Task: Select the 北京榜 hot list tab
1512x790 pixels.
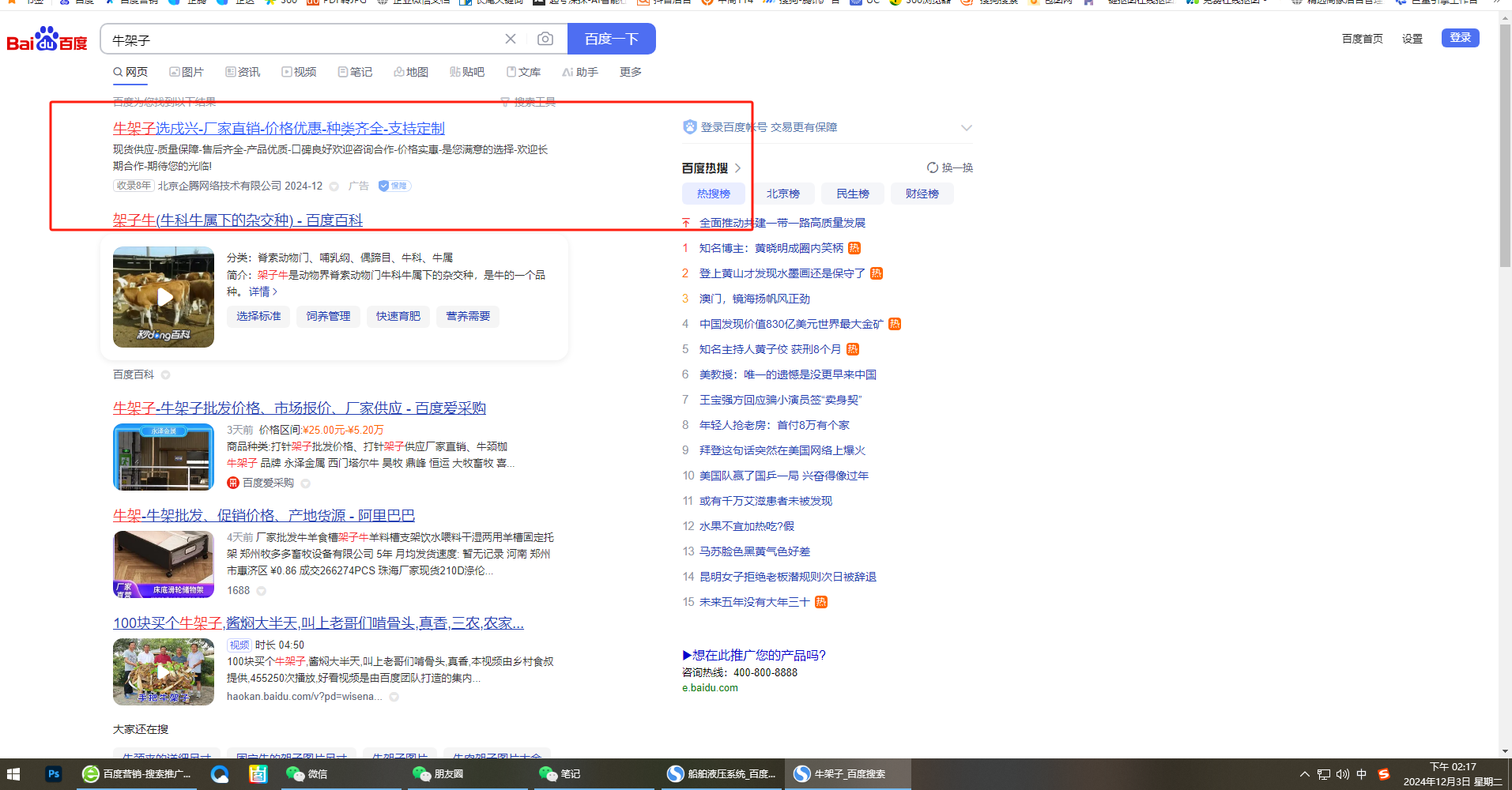Action: point(782,194)
